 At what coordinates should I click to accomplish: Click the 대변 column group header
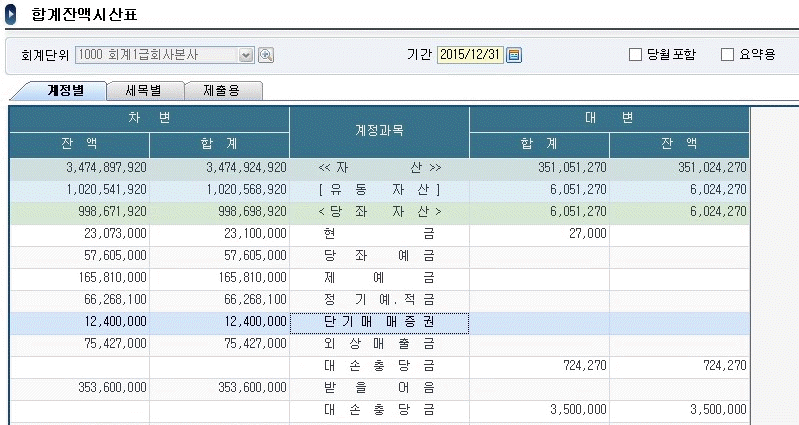click(x=608, y=118)
